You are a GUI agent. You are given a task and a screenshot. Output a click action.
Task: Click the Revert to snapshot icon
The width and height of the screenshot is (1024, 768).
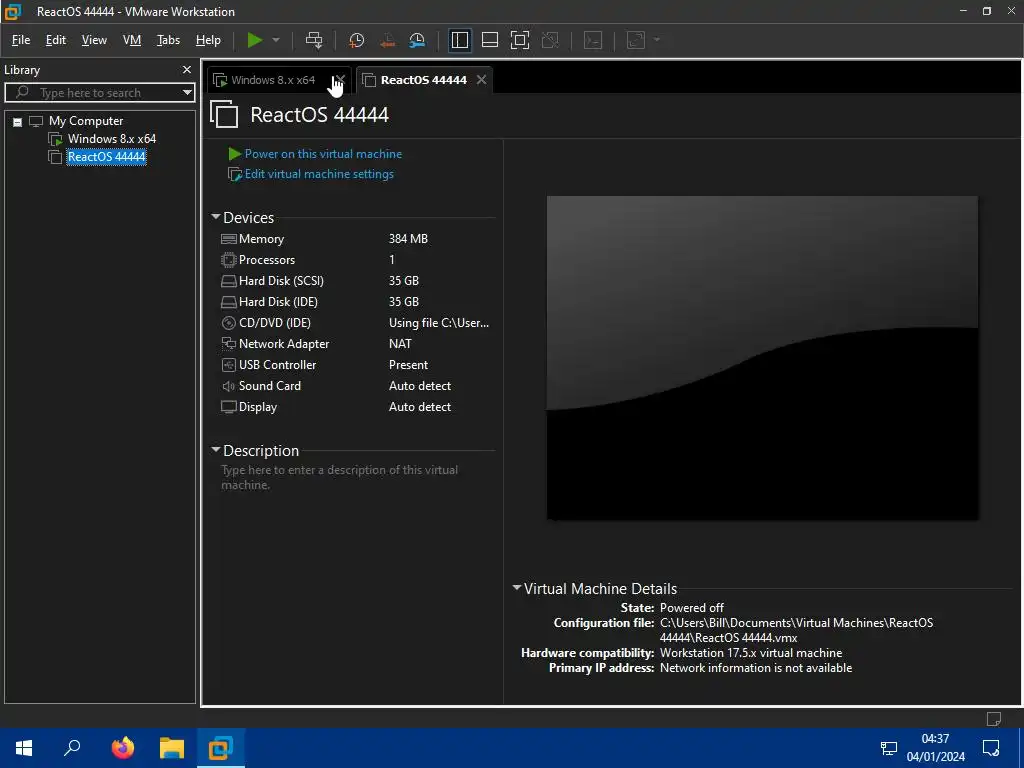click(x=387, y=40)
